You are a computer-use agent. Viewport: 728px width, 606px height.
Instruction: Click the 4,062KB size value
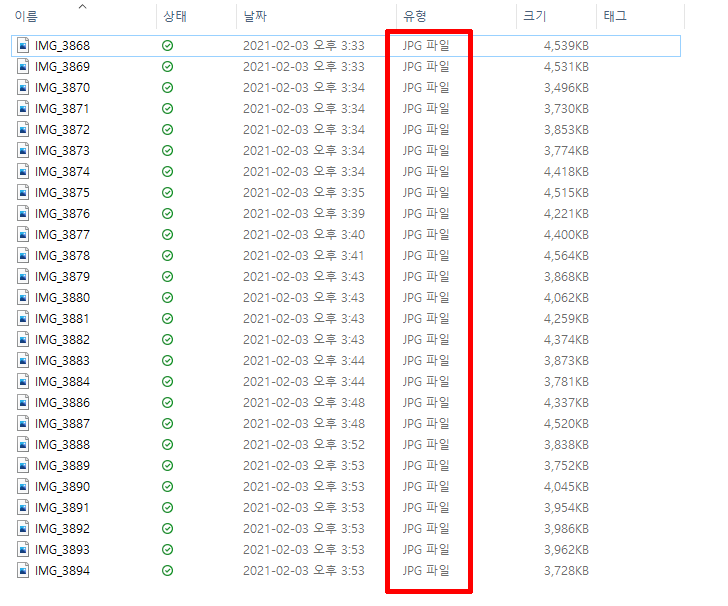pos(566,298)
